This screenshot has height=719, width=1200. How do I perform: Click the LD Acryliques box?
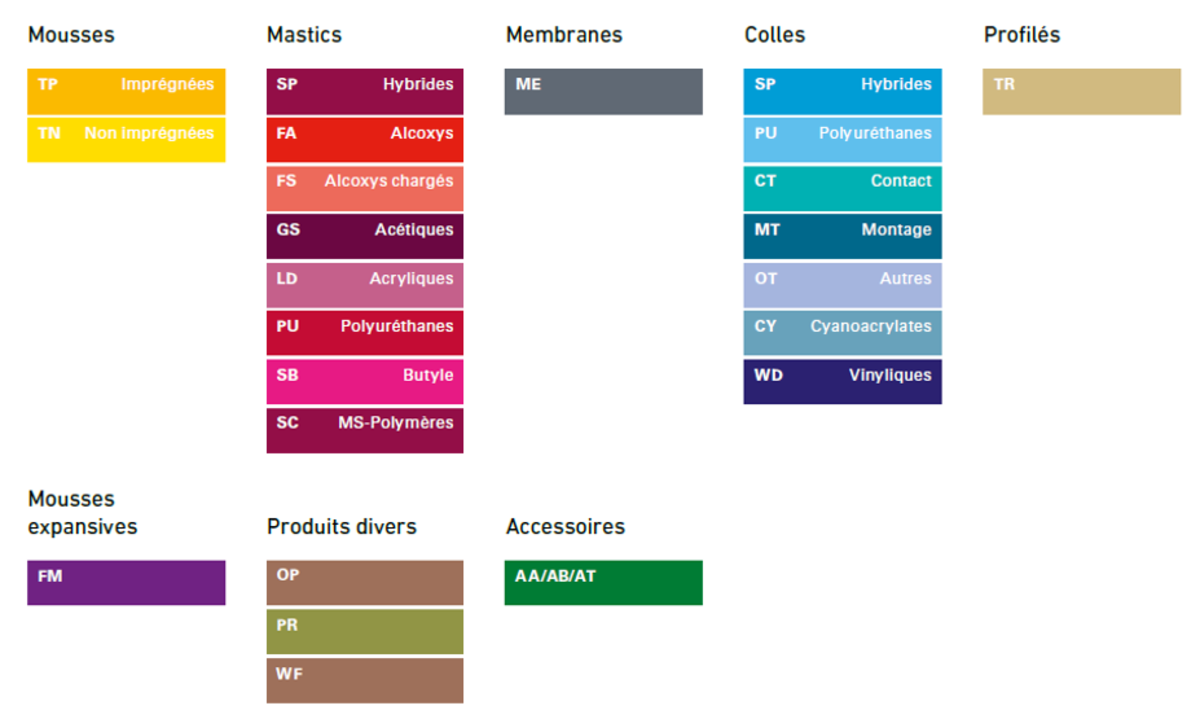coord(365,285)
